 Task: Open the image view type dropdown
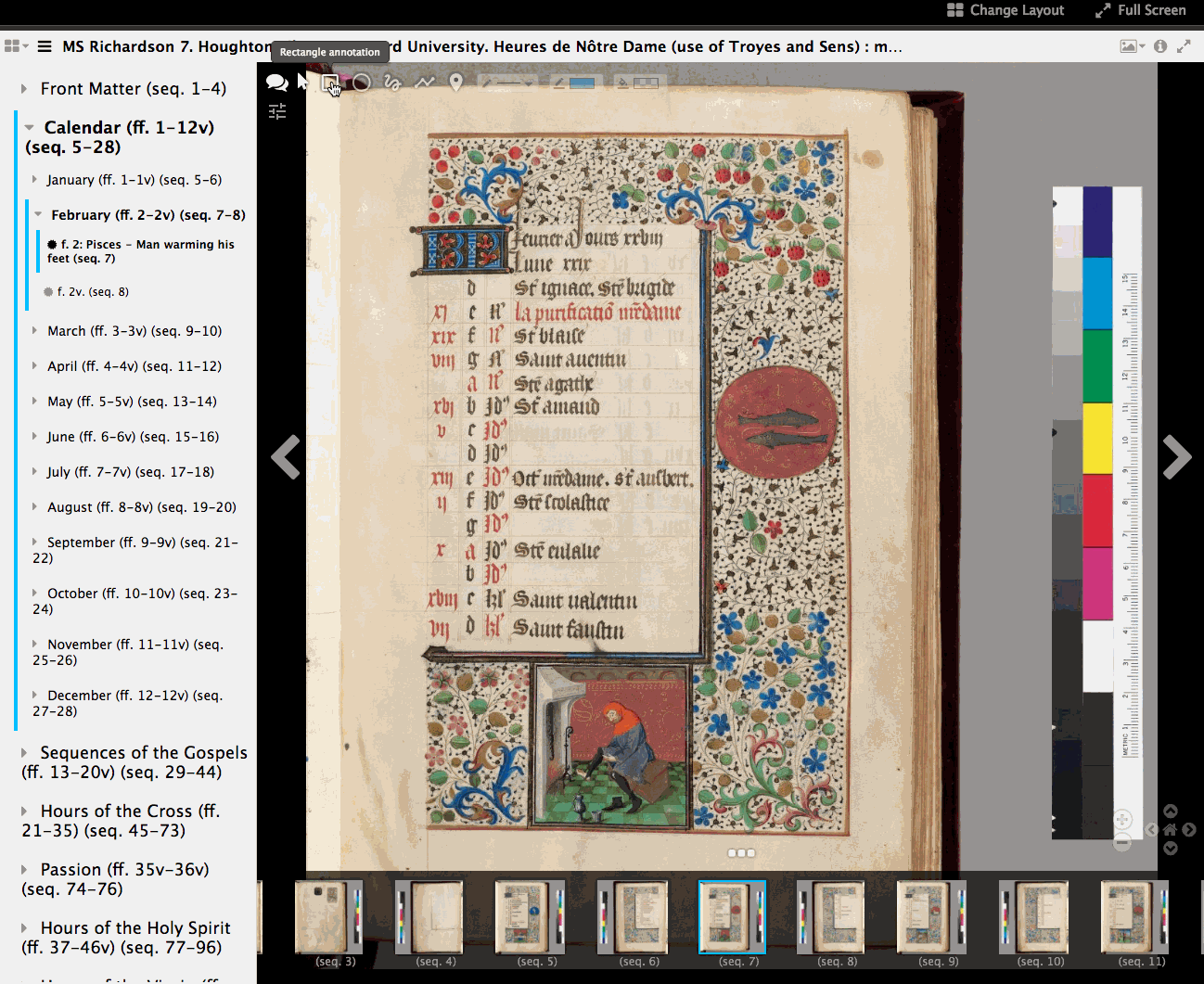click(1133, 46)
